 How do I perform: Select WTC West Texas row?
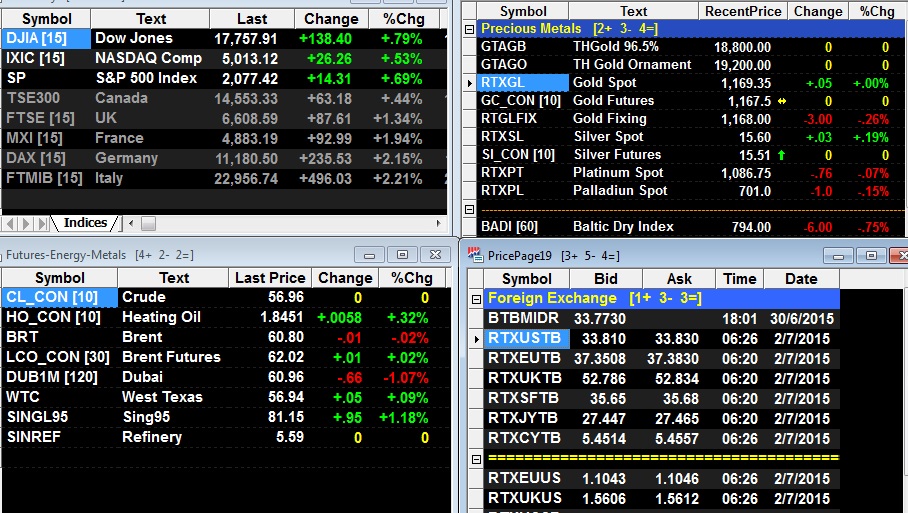(x=226, y=397)
